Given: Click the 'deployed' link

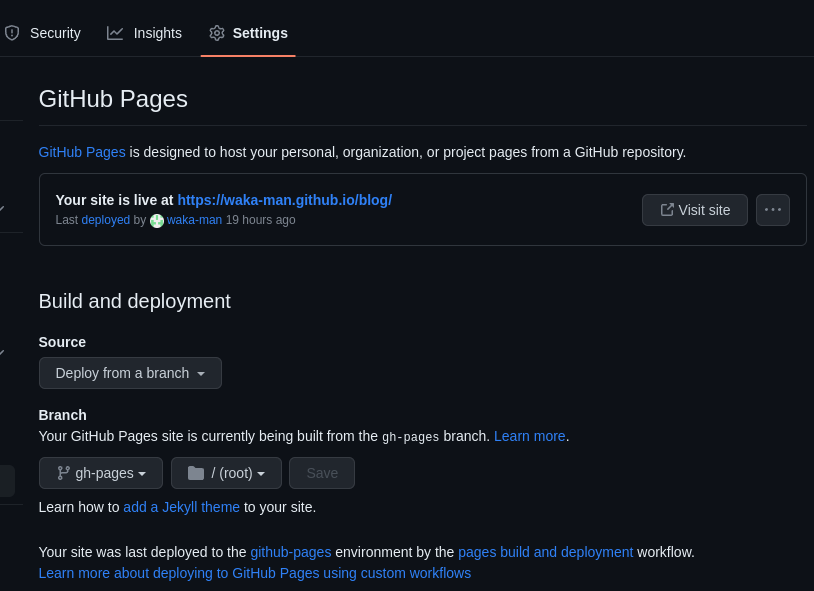Looking at the screenshot, I should [105, 220].
